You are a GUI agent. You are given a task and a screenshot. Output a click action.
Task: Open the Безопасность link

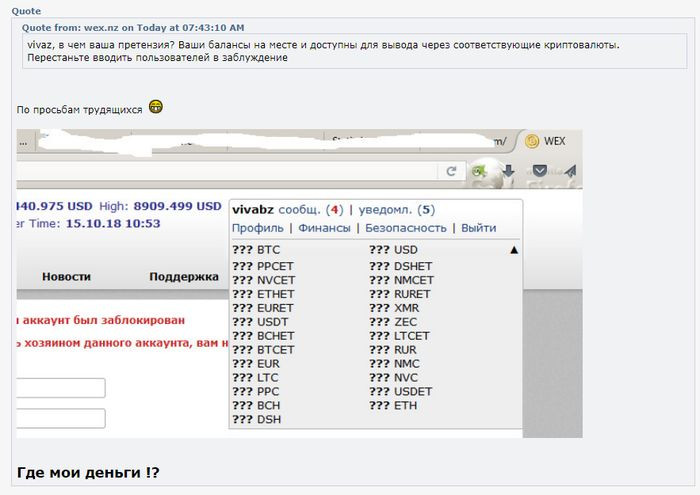(406, 228)
